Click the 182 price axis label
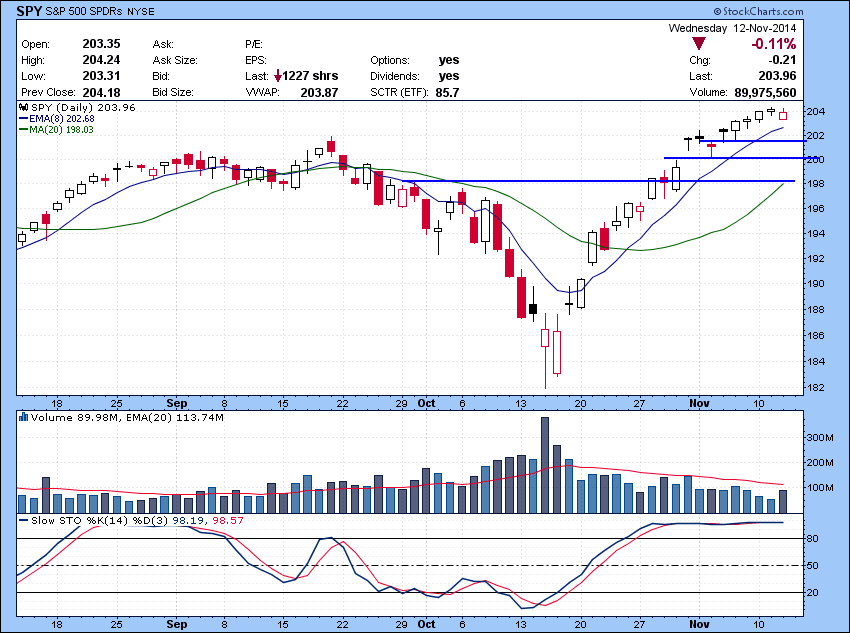 click(x=816, y=387)
